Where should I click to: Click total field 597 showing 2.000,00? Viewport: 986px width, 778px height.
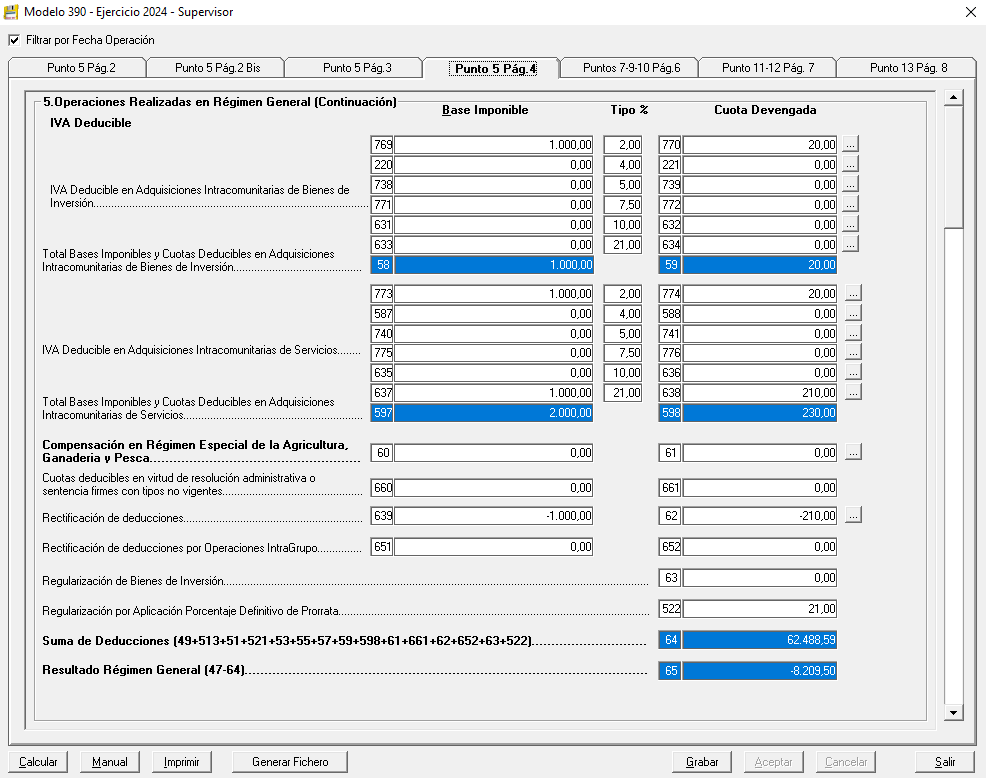click(x=494, y=413)
